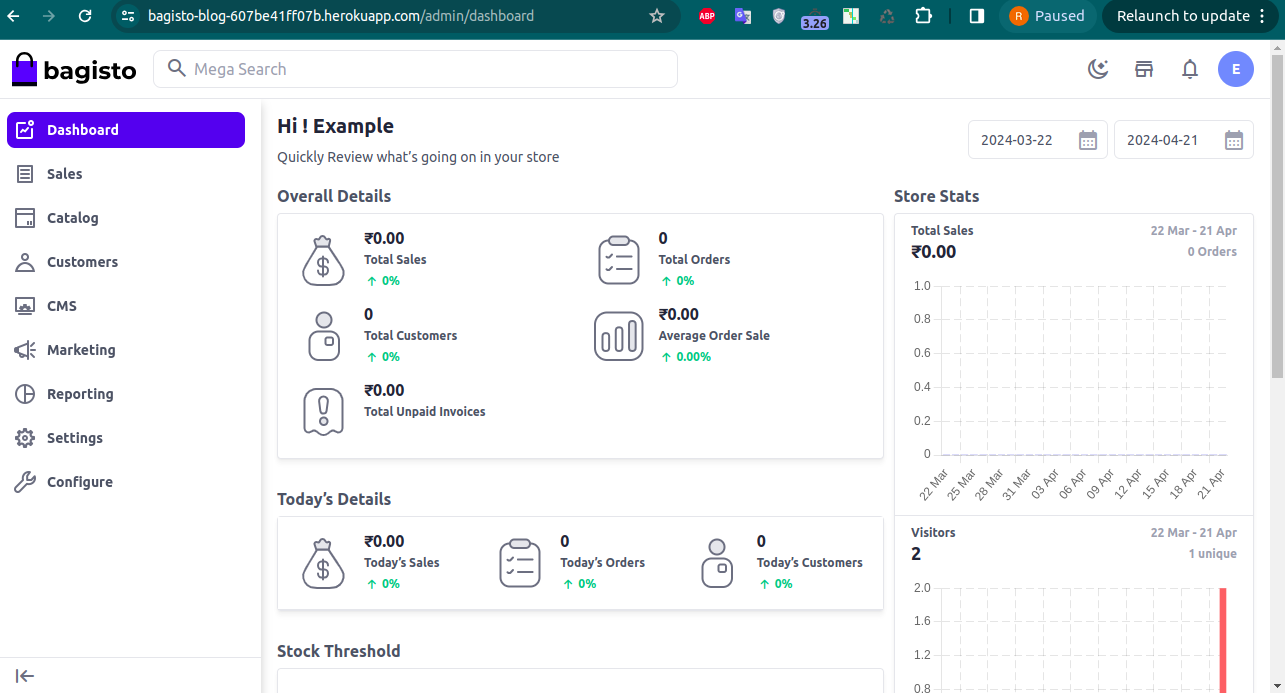Bookmark this page with the star icon

pyautogui.click(x=657, y=16)
